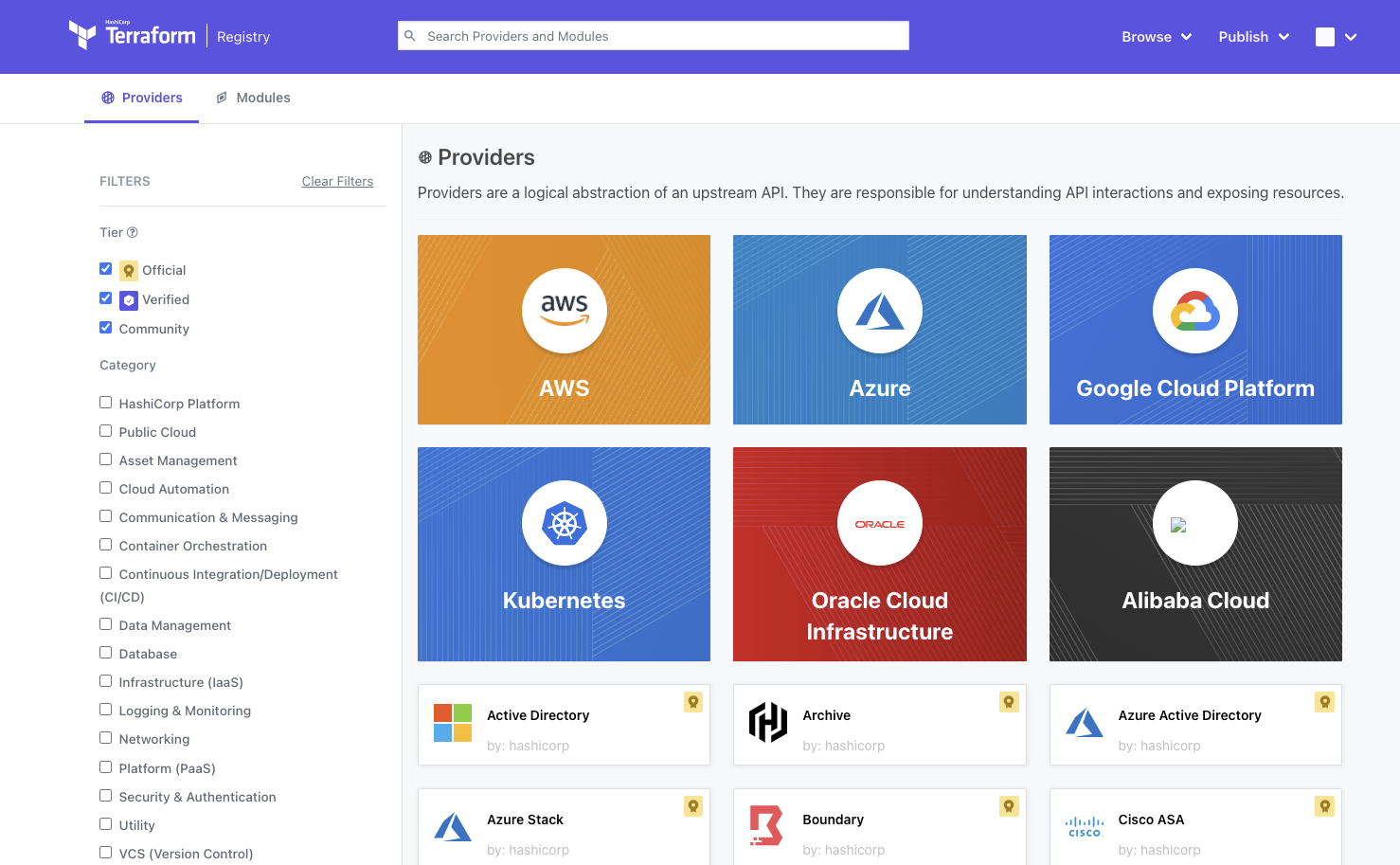Click the Terraform logo icon
The image size is (1400, 865).
[82, 35]
